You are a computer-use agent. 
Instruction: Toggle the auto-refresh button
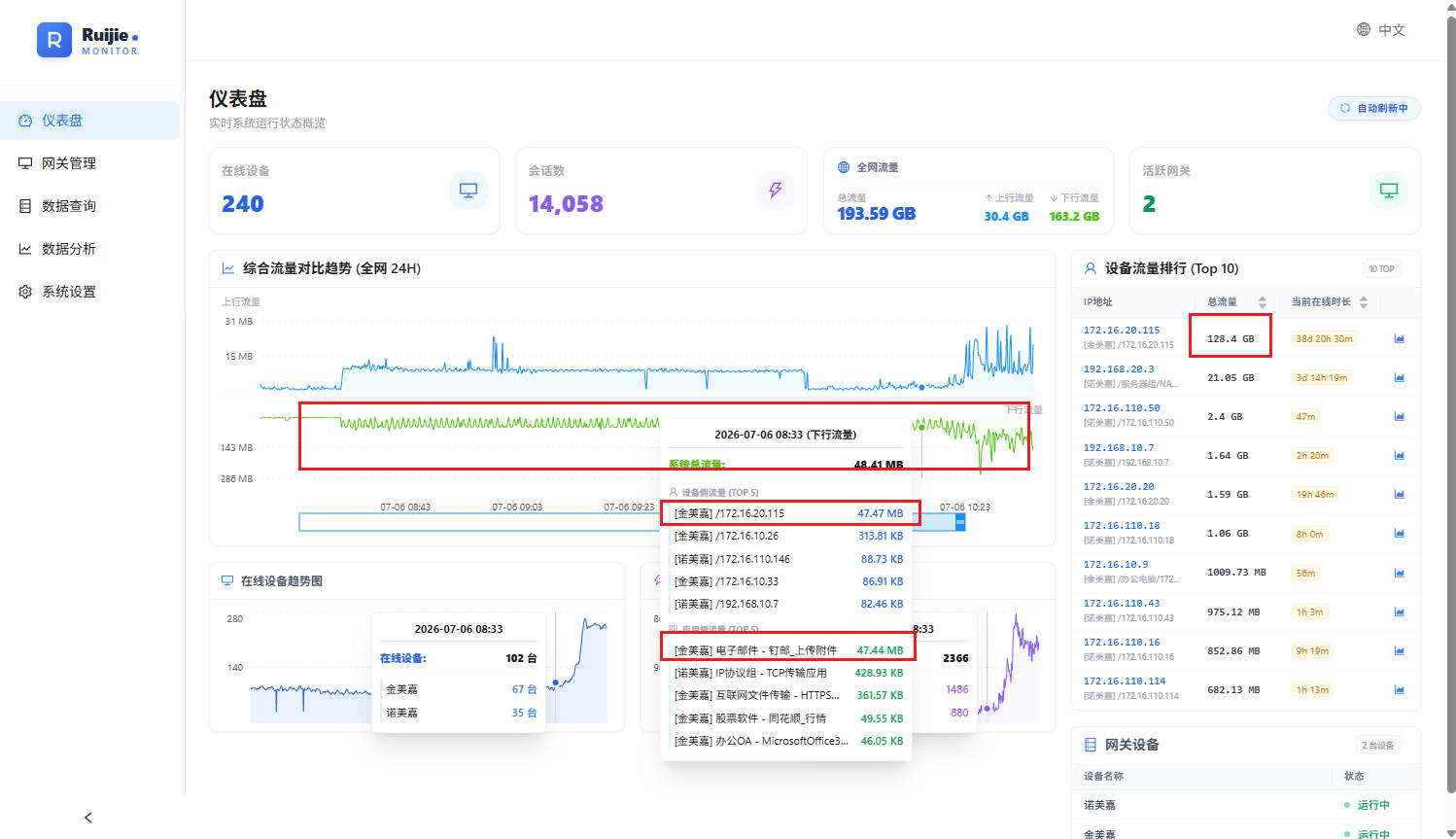point(1374,108)
